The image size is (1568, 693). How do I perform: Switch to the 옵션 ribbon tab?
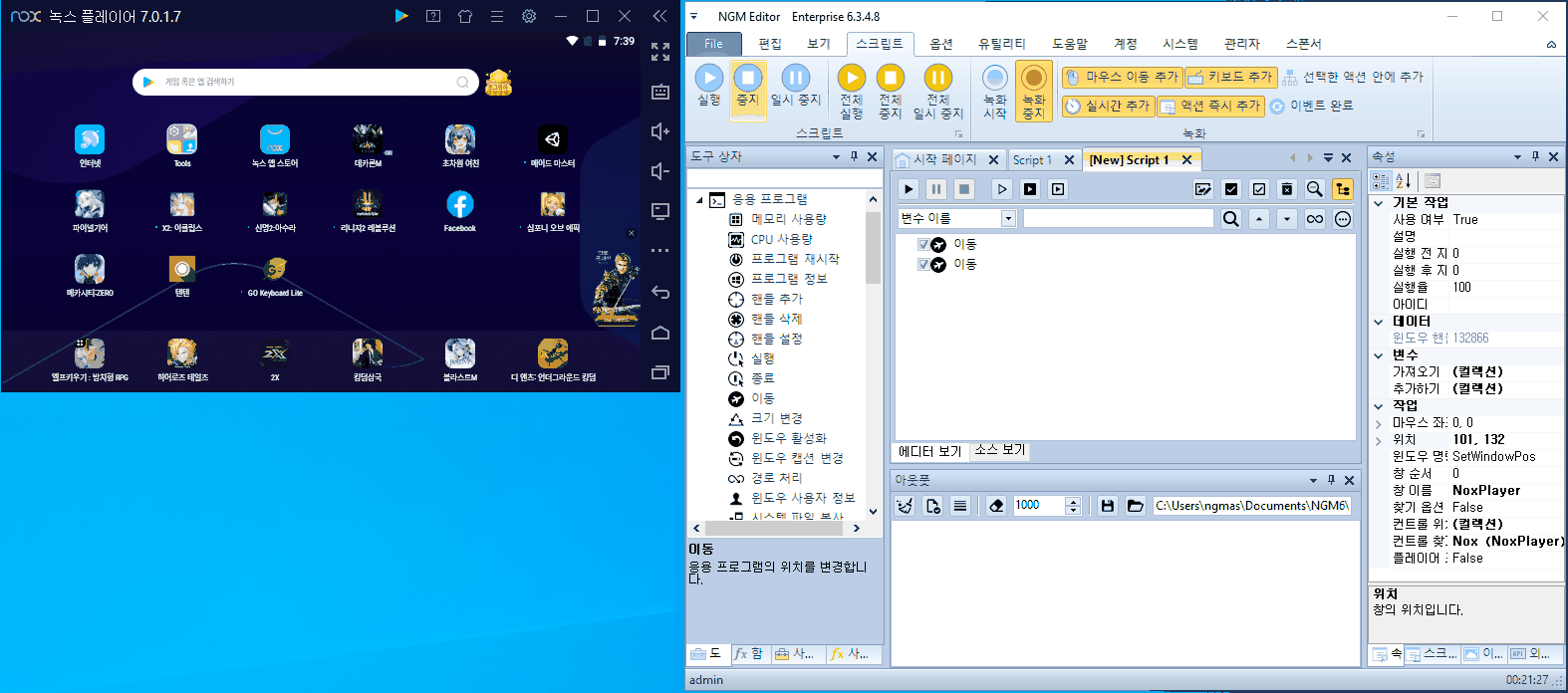(x=941, y=44)
